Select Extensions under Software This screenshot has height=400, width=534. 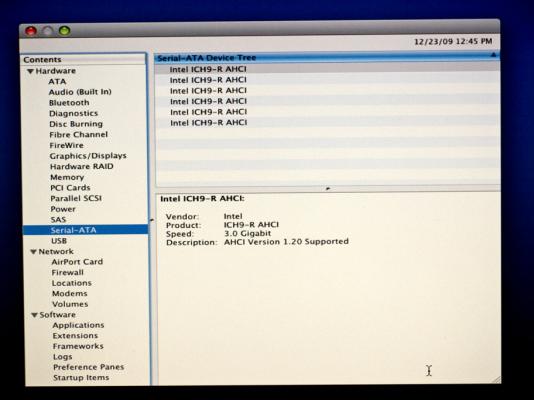(75, 336)
